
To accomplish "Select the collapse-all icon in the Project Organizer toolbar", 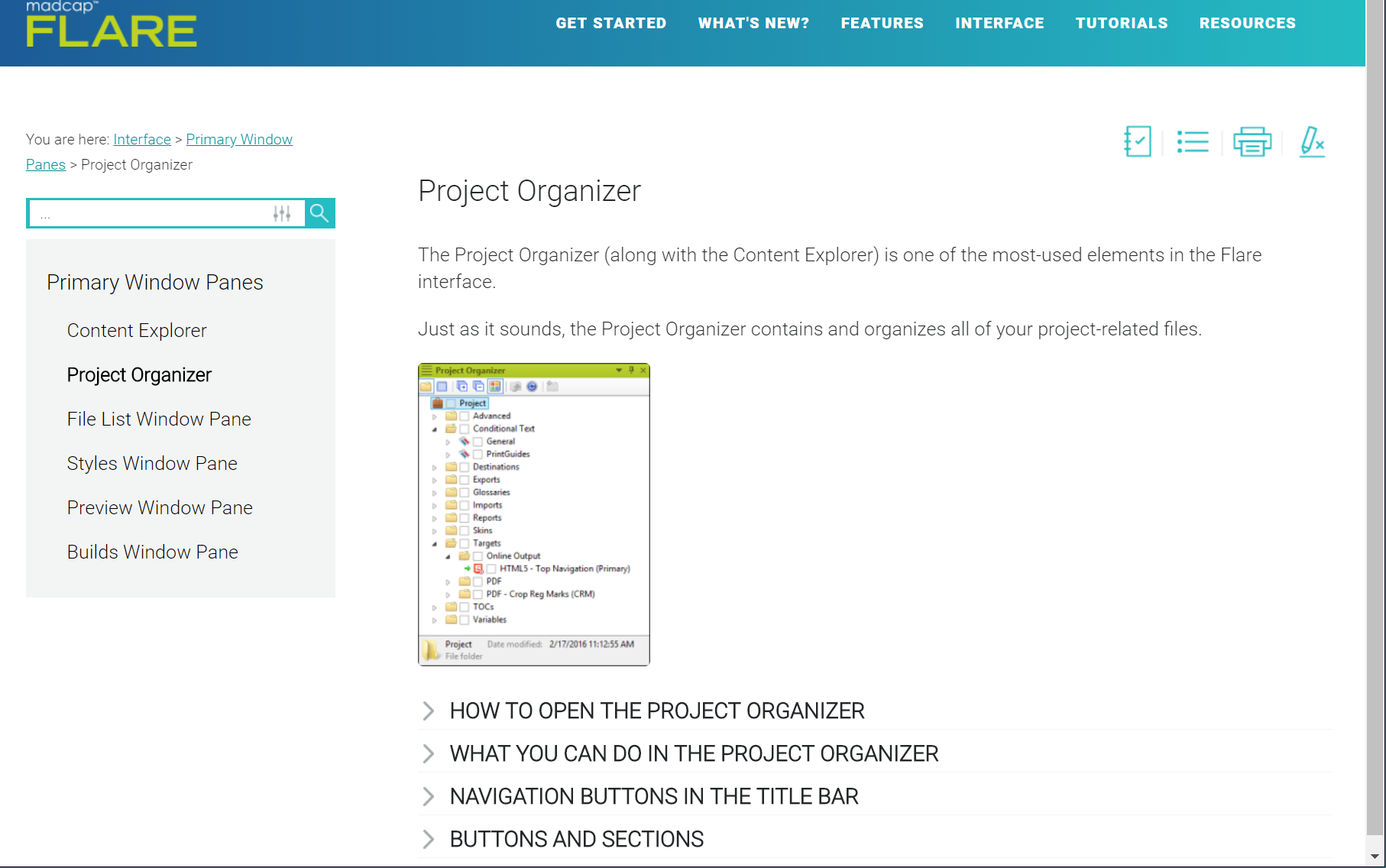I will tap(478, 386).
